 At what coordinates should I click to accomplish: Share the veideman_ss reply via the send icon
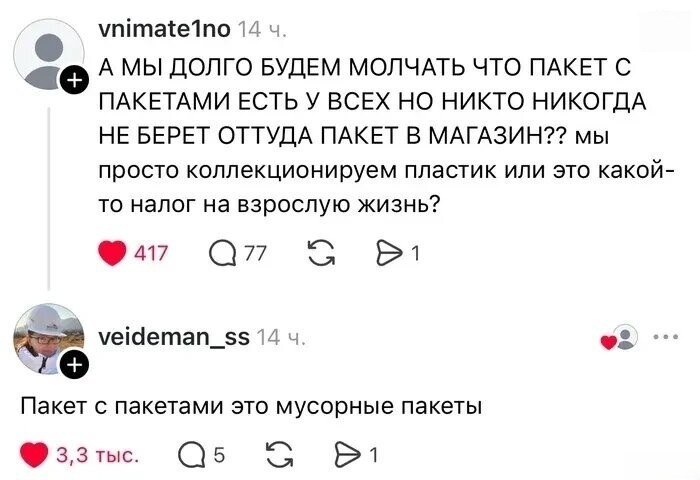(345, 457)
